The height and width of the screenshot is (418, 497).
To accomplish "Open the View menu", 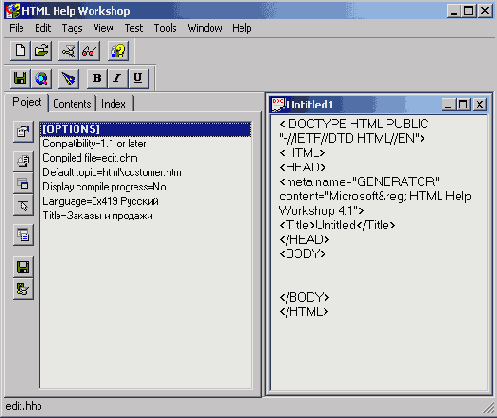I will tap(103, 28).
